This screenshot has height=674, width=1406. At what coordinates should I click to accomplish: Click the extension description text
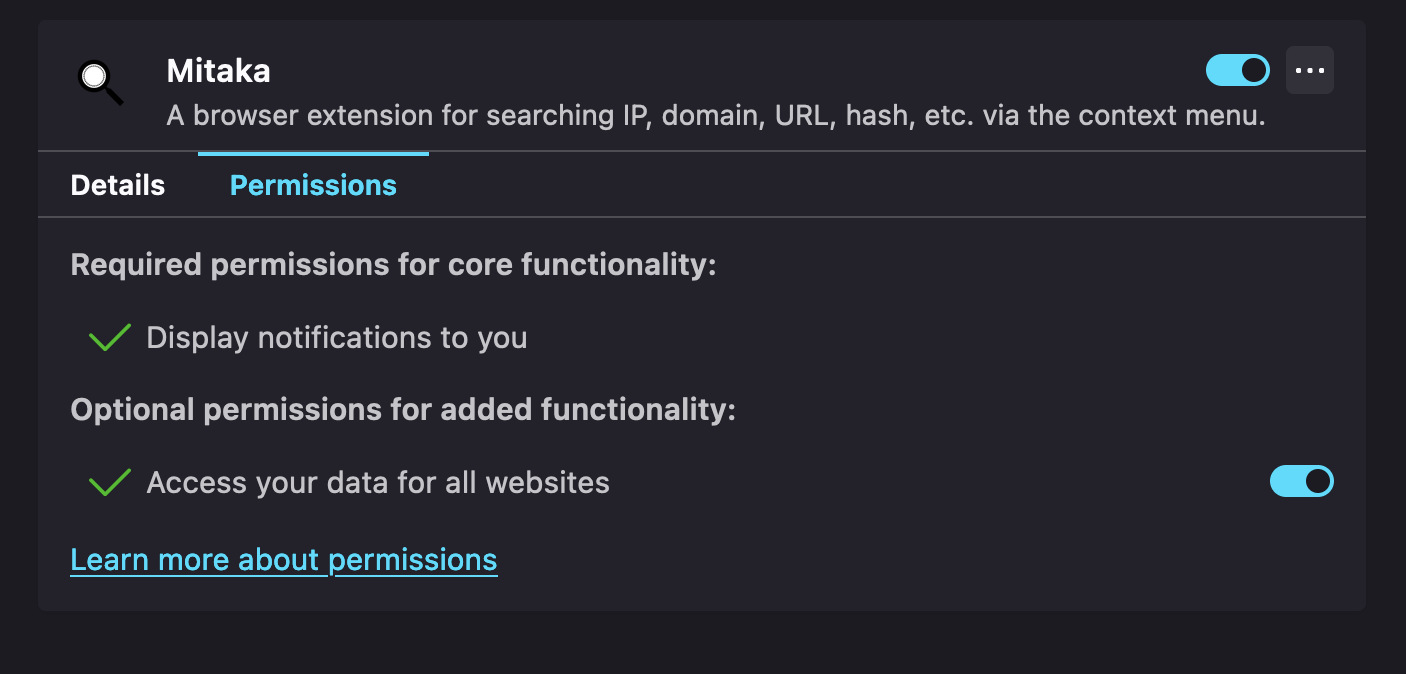pos(717,115)
